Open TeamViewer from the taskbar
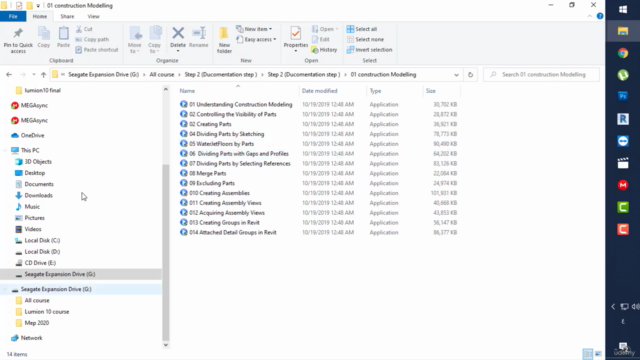Screen dimensions: 640x360 (623, 141)
